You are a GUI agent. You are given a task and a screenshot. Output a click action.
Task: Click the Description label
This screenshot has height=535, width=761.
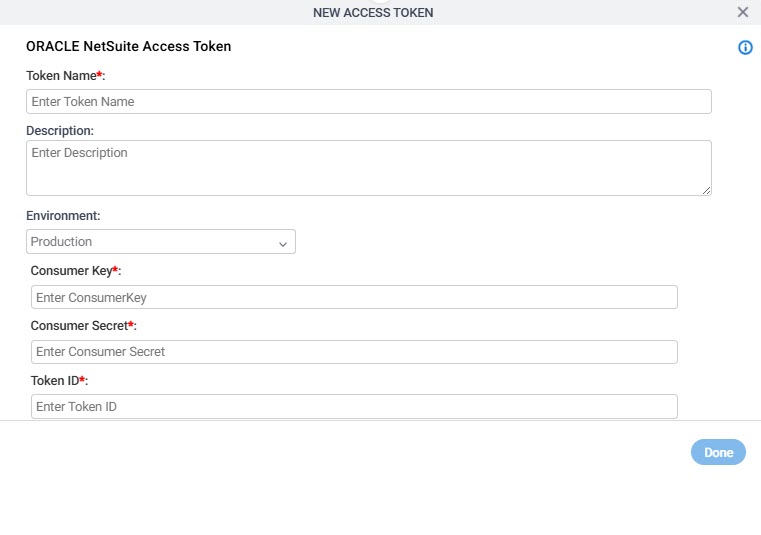60,131
